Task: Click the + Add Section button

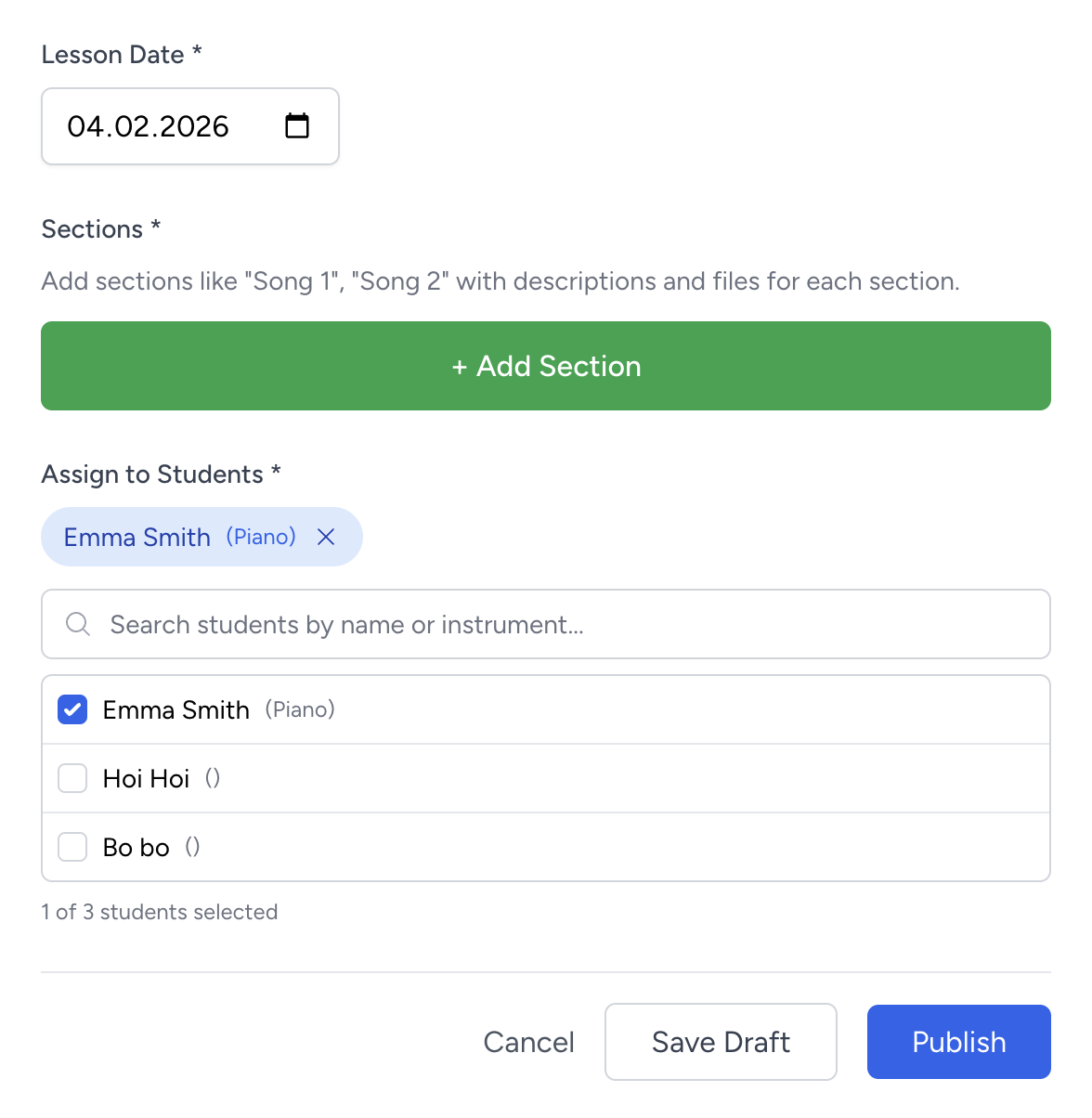Action: [546, 366]
